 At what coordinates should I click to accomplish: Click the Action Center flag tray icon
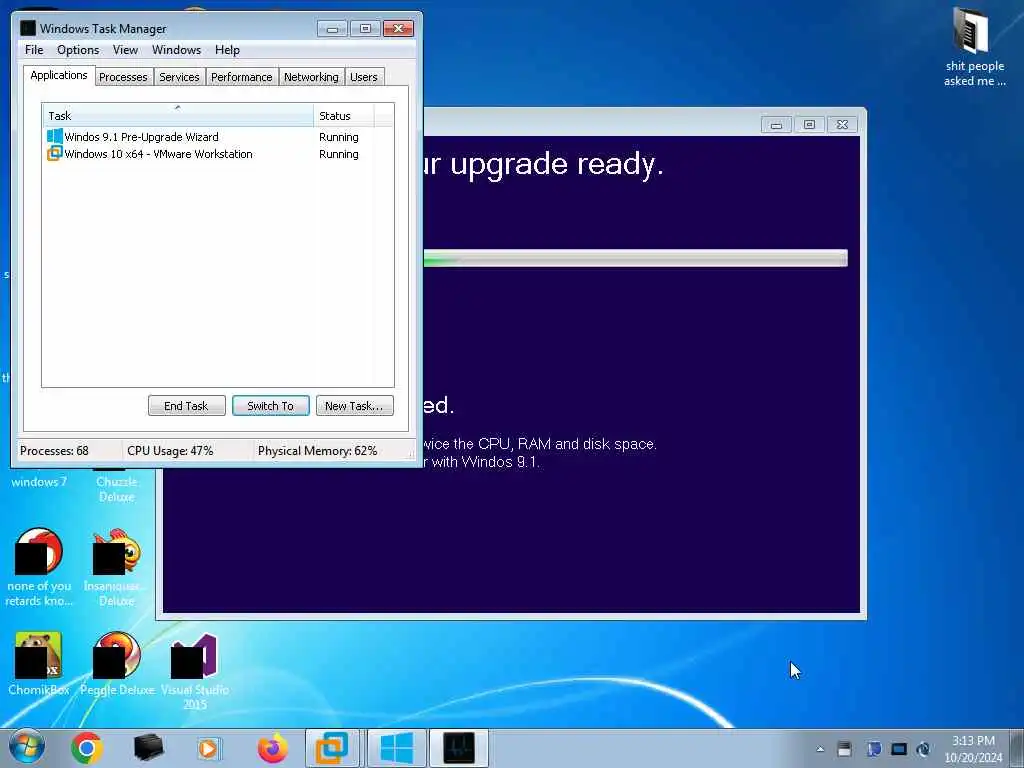(873, 749)
